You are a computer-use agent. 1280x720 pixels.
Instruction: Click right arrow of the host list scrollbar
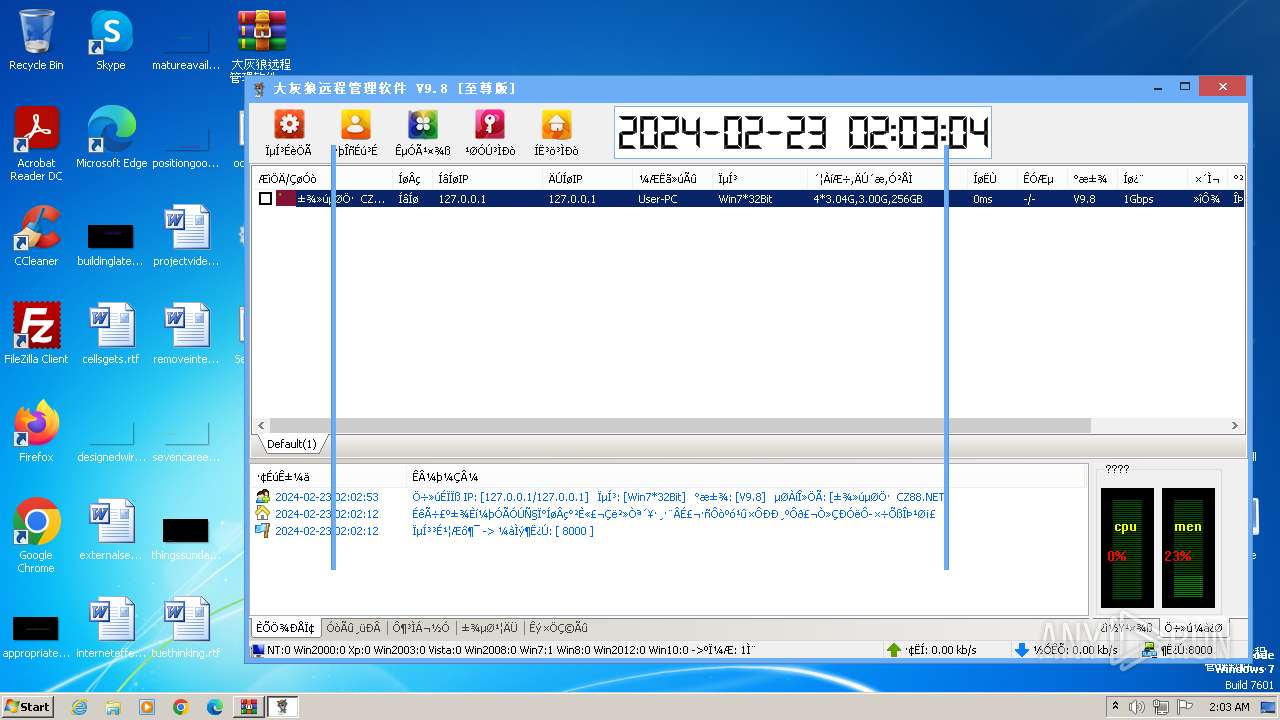(1236, 426)
